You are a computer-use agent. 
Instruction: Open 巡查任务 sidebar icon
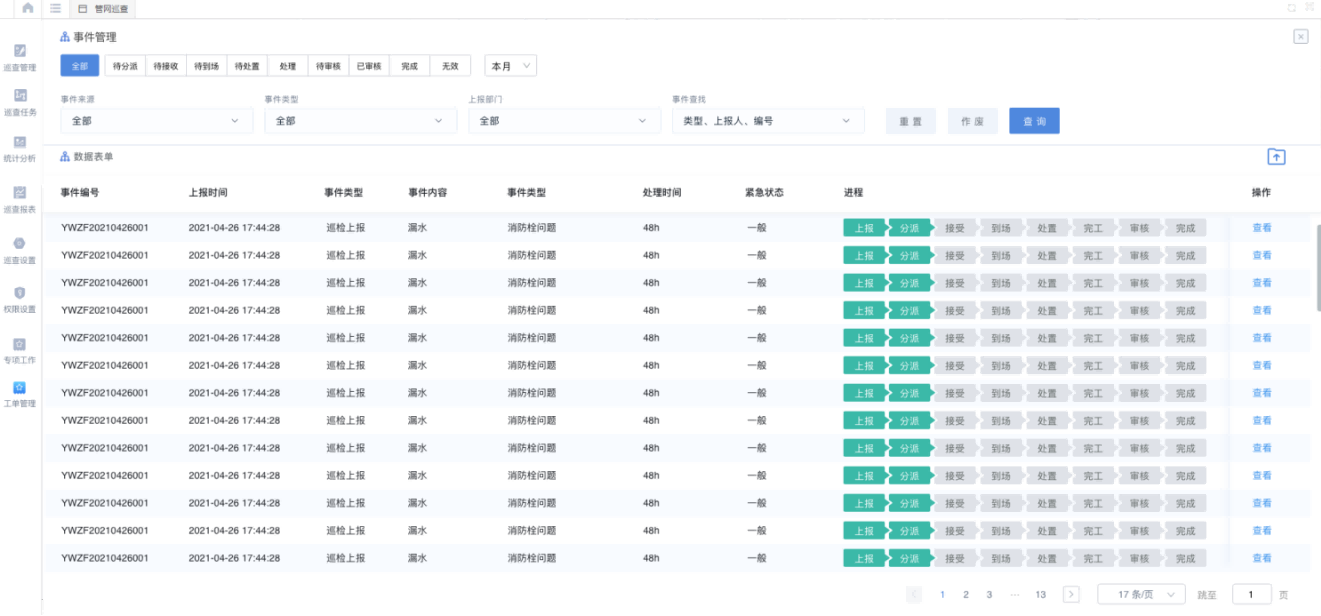click(20, 101)
